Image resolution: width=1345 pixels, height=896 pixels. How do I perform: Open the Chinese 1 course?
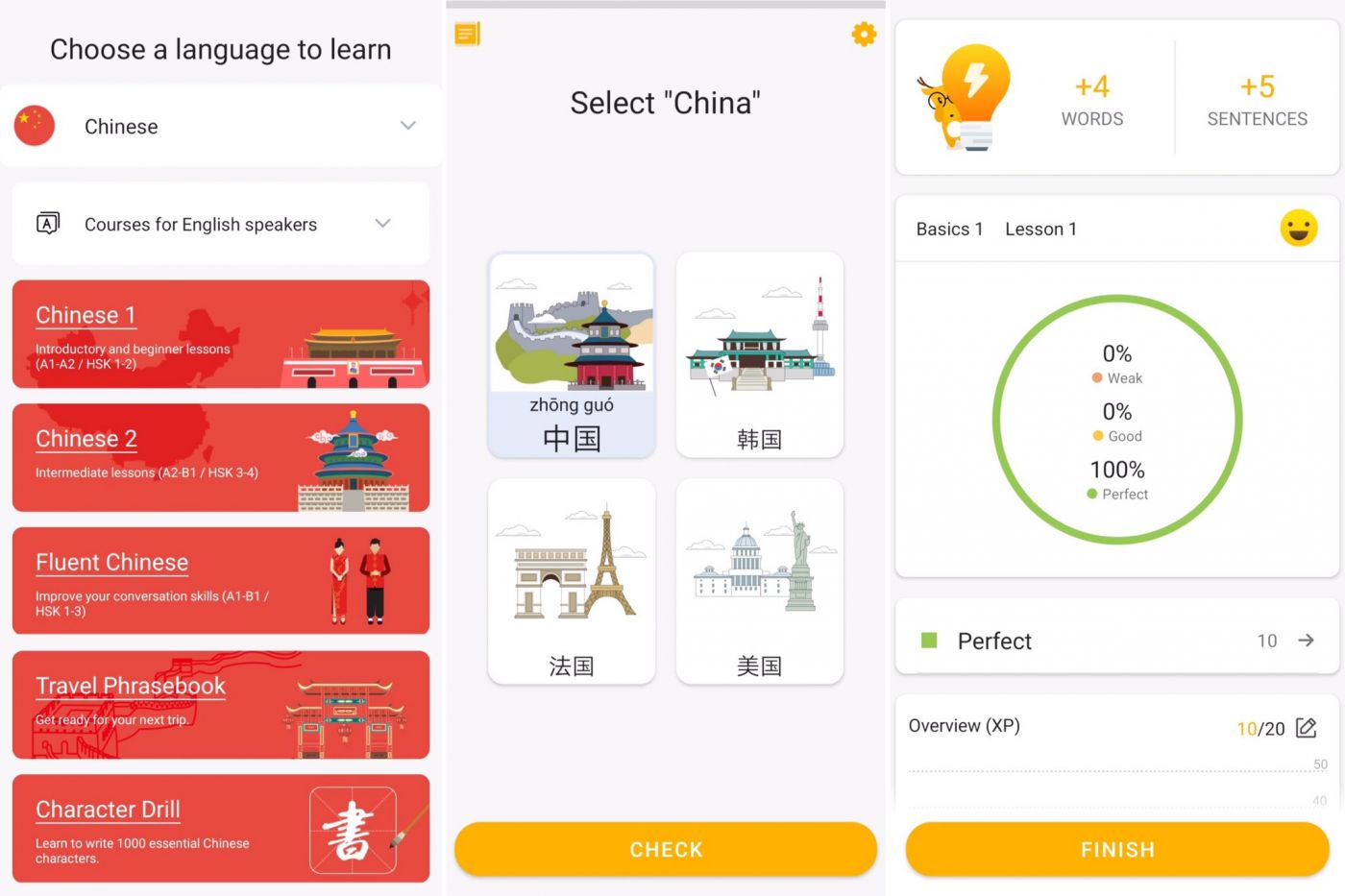[x=221, y=334]
